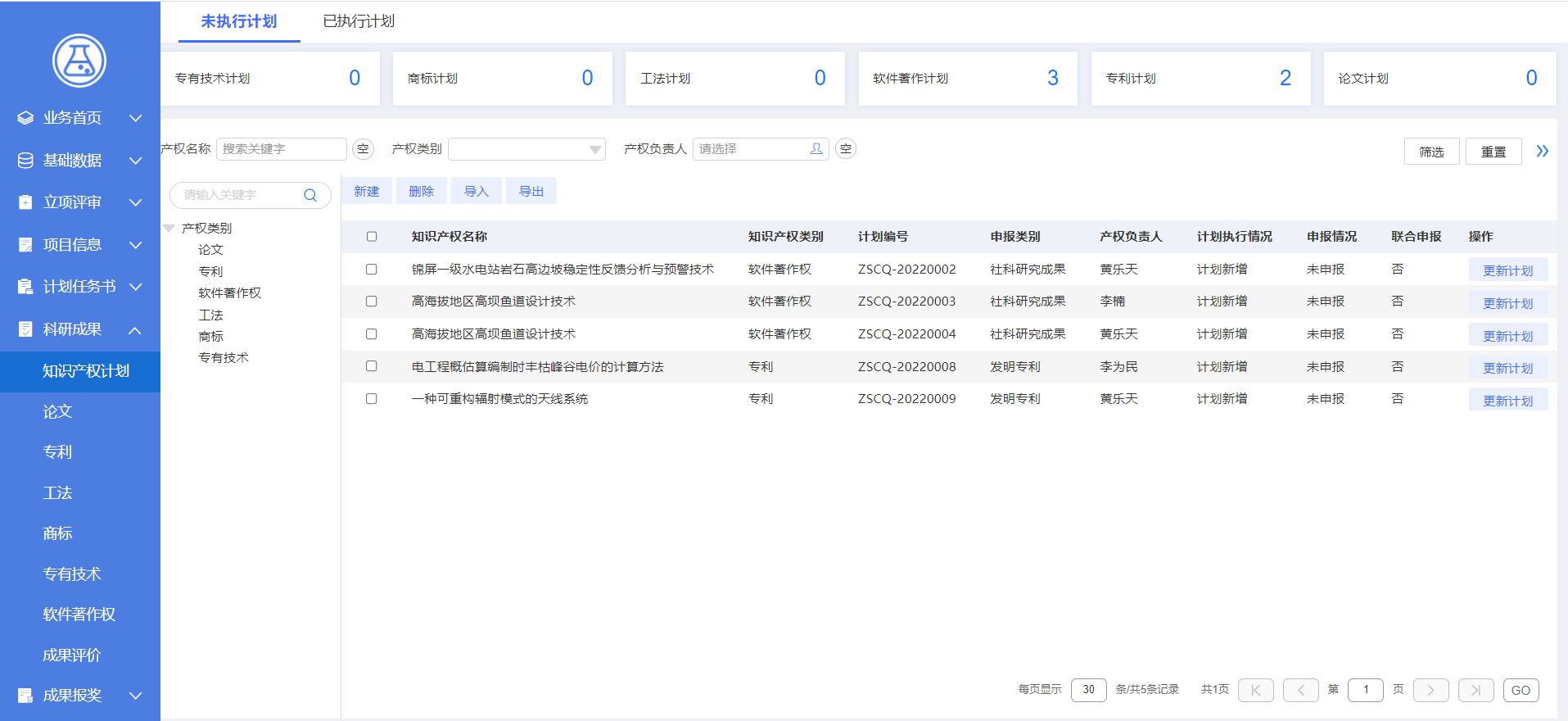1568x721 pixels.
Task: Check the row ZSCQ-20220008 checkbox
Action: pyautogui.click(x=372, y=366)
